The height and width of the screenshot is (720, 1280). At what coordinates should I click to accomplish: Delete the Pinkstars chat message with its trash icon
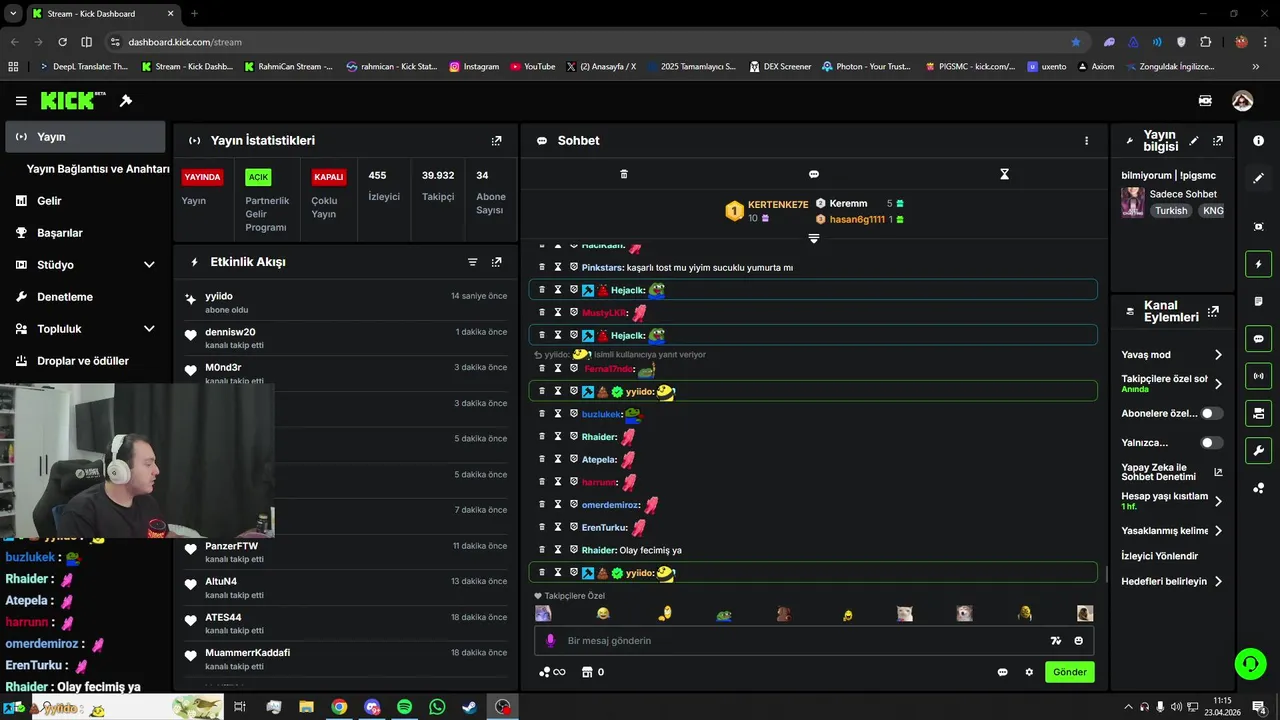pyautogui.click(x=542, y=267)
